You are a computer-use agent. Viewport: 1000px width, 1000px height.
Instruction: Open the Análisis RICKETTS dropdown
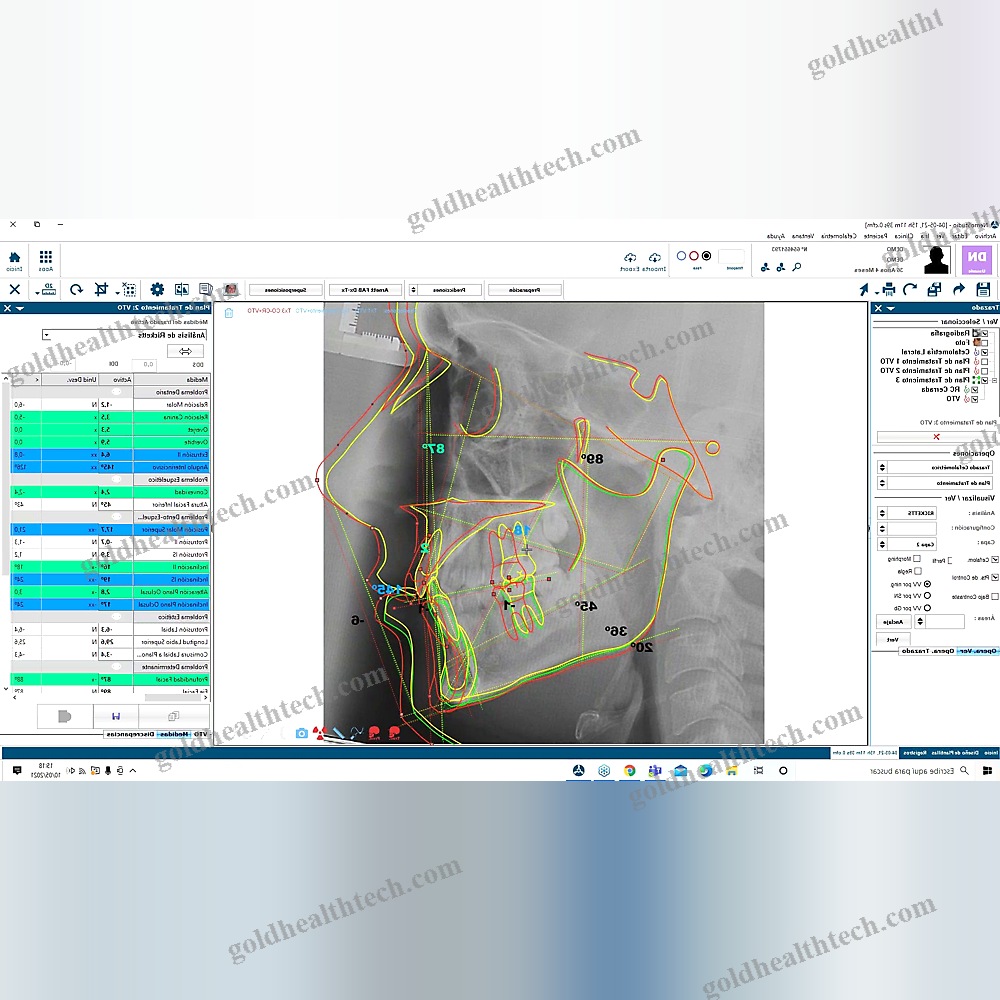(907, 513)
